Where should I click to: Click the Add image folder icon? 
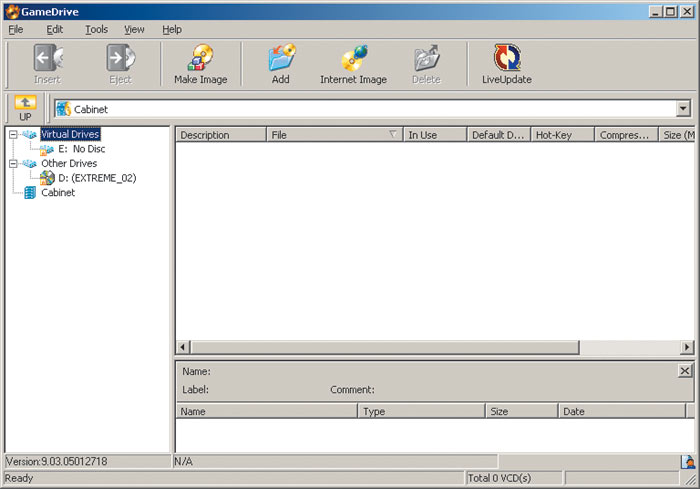[x=281, y=57]
